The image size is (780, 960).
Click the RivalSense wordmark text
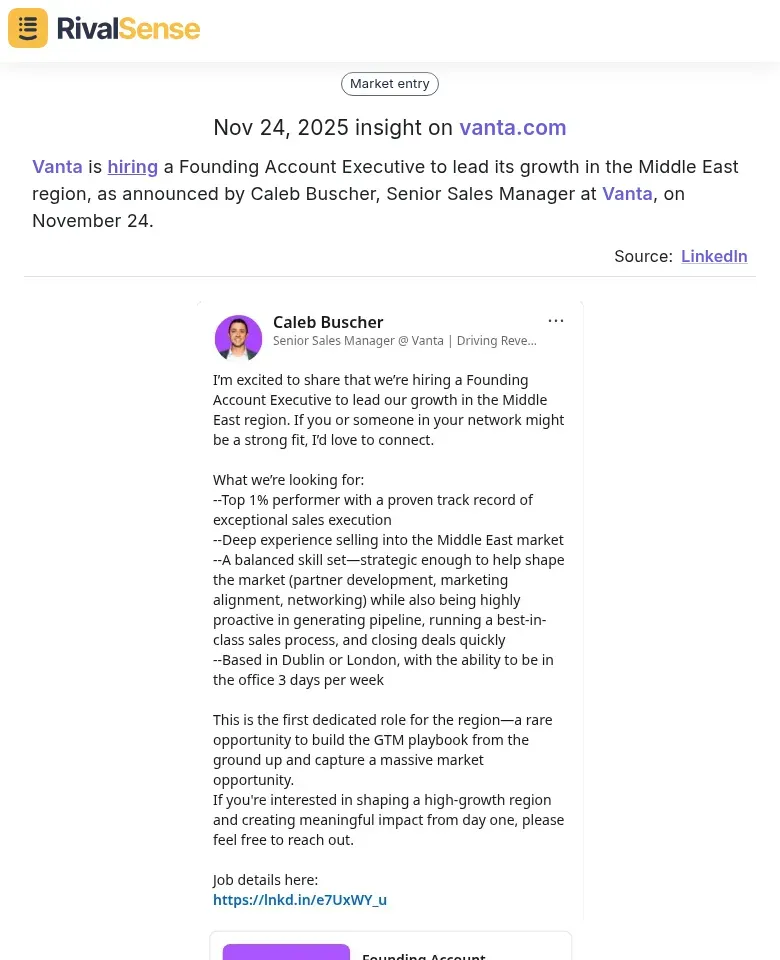[128, 28]
